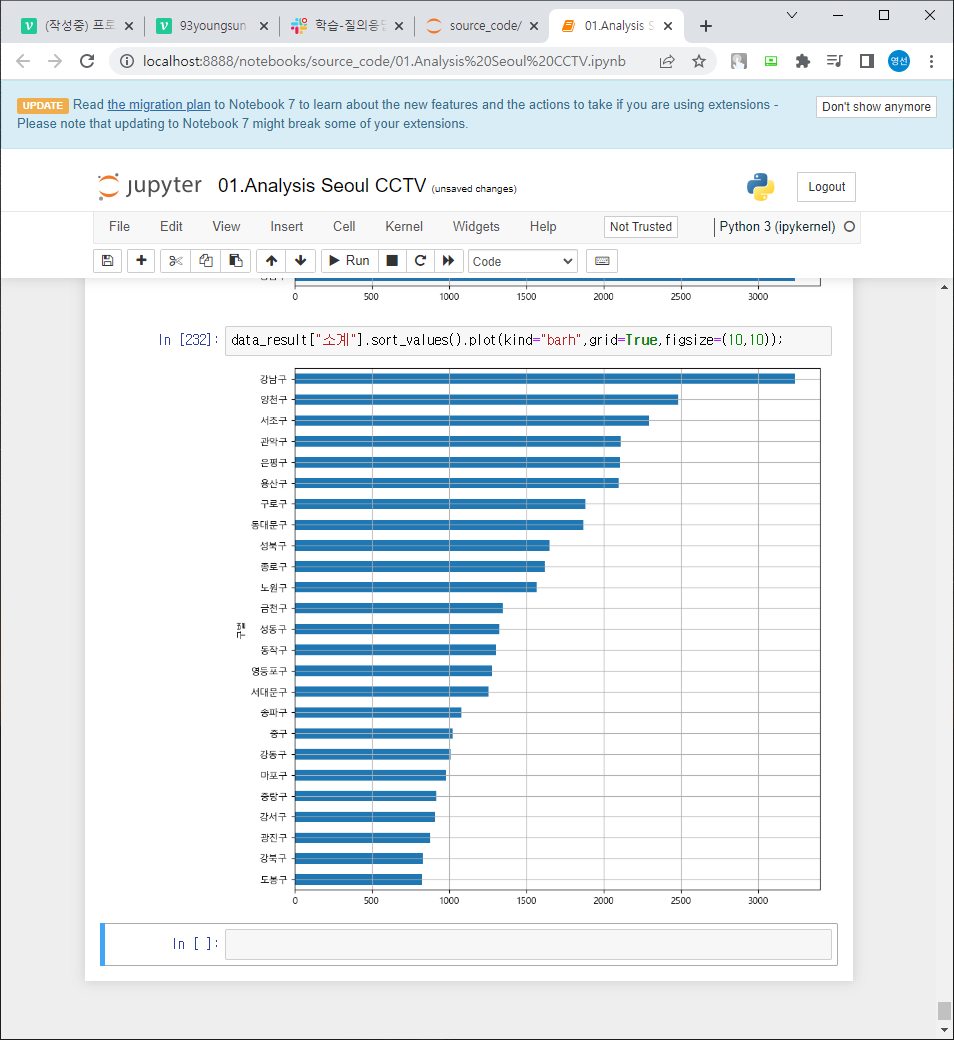Screen dimensions: 954x1040
Task: Open the Insert menu
Action: coord(287,227)
